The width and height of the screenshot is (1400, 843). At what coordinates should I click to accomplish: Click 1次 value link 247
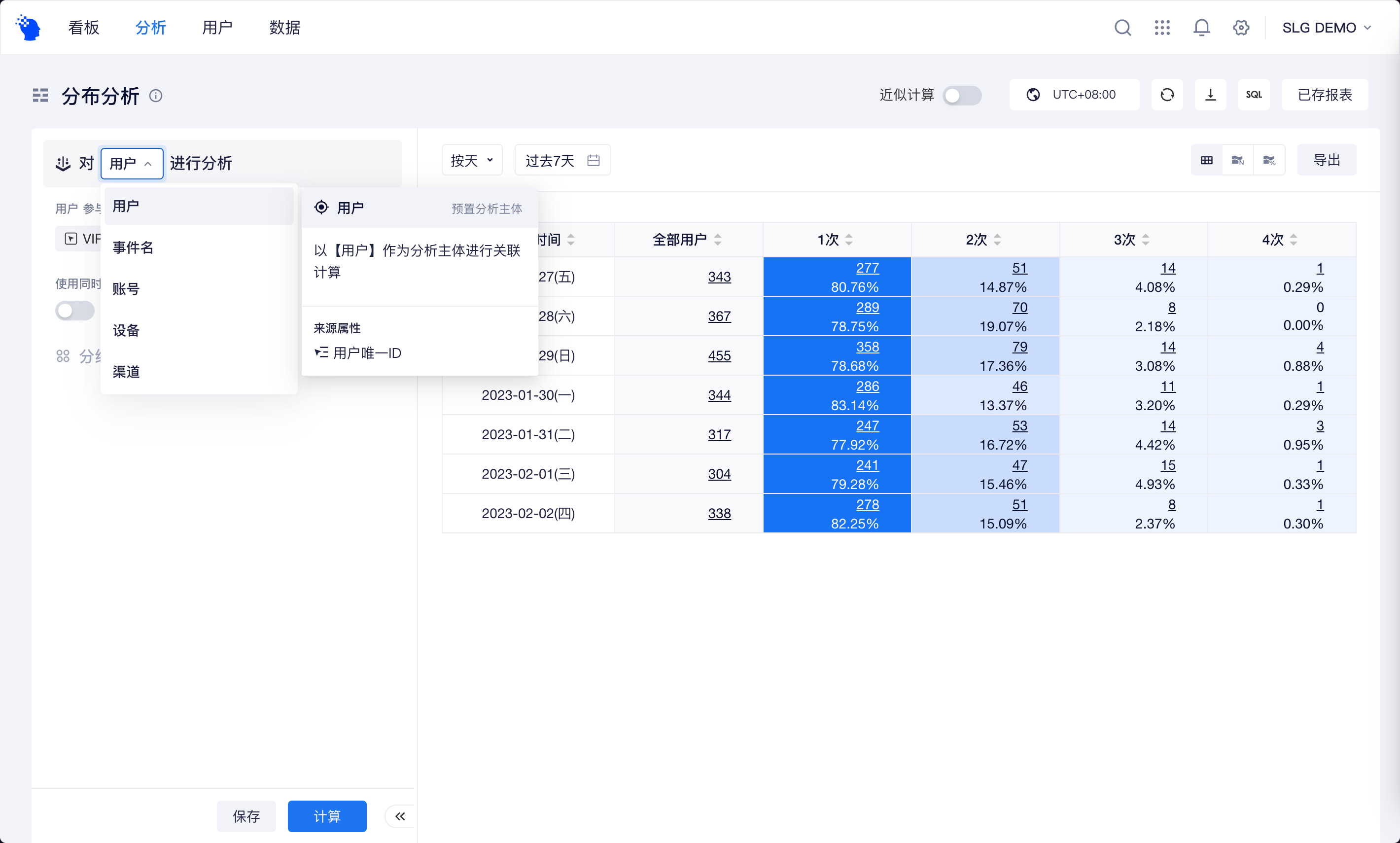[867, 425]
